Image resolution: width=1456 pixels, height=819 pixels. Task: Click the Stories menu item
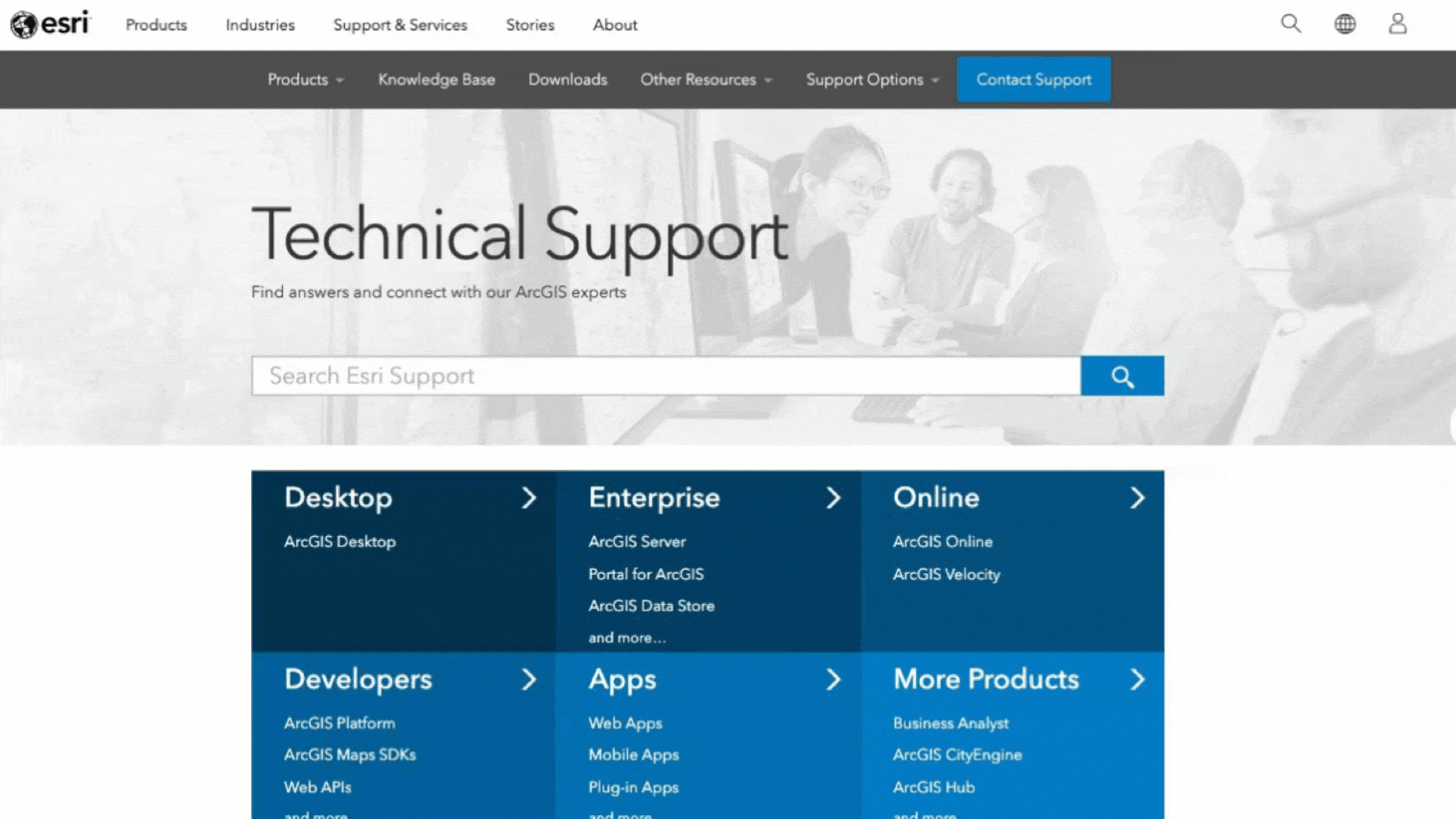point(529,25)
